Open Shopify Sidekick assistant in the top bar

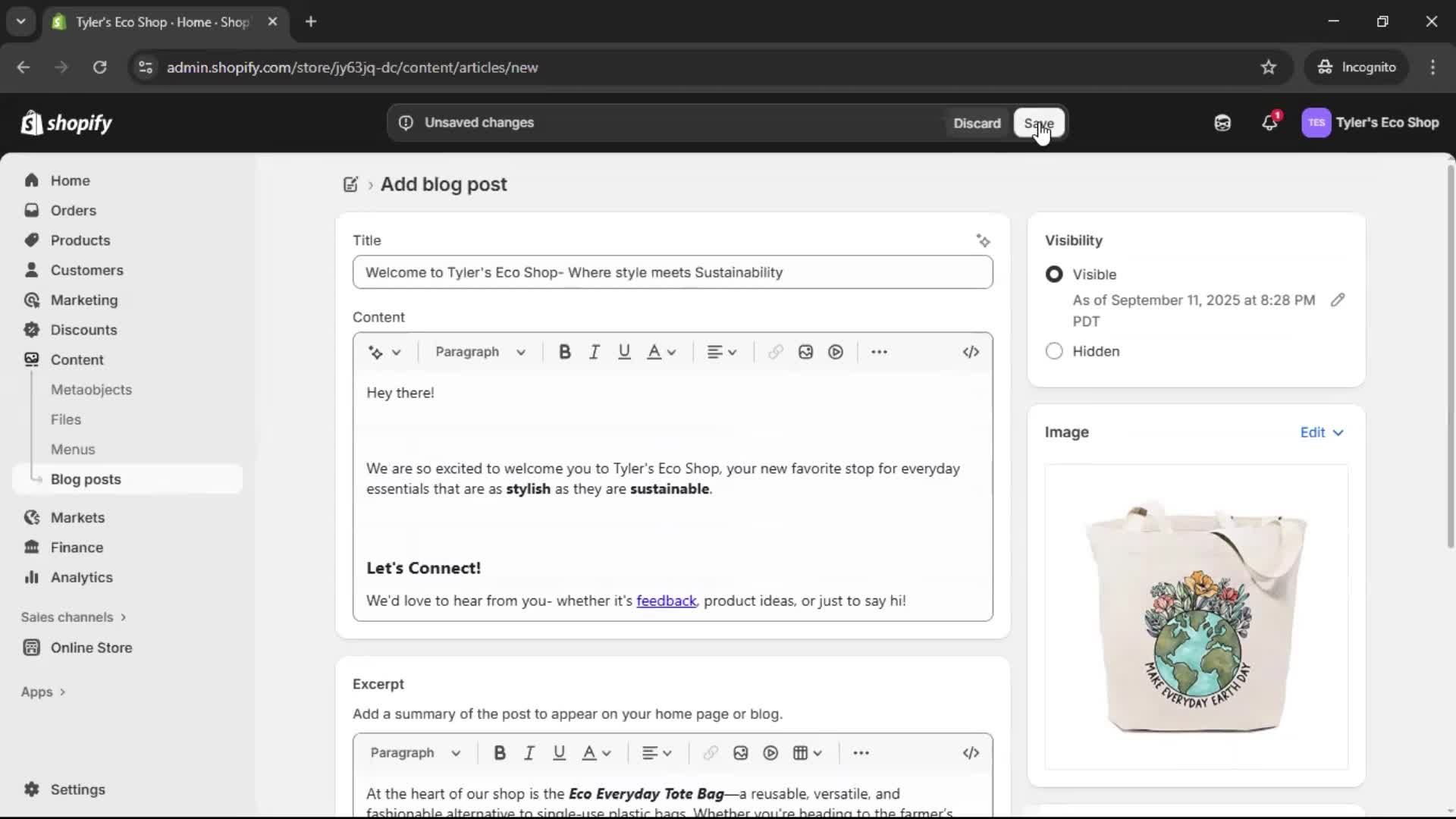point(1222,122)
